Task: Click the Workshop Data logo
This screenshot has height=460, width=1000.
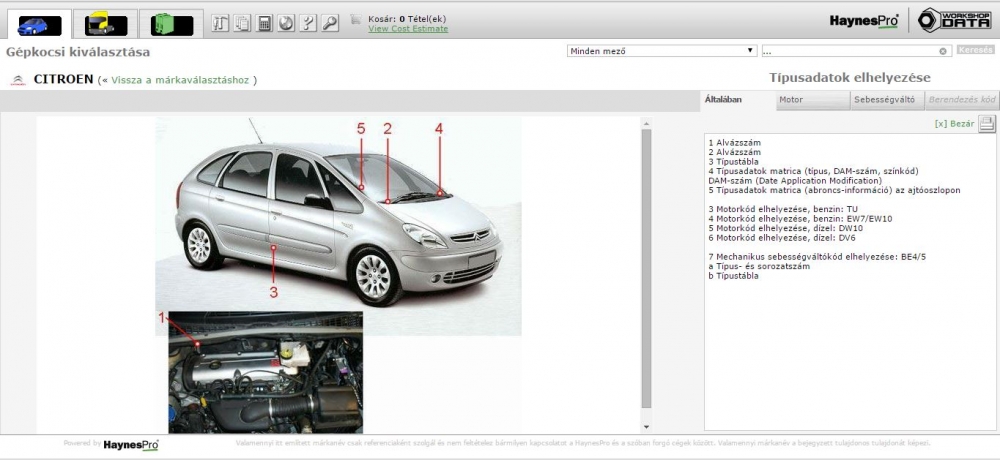Action: click(955, 20)
